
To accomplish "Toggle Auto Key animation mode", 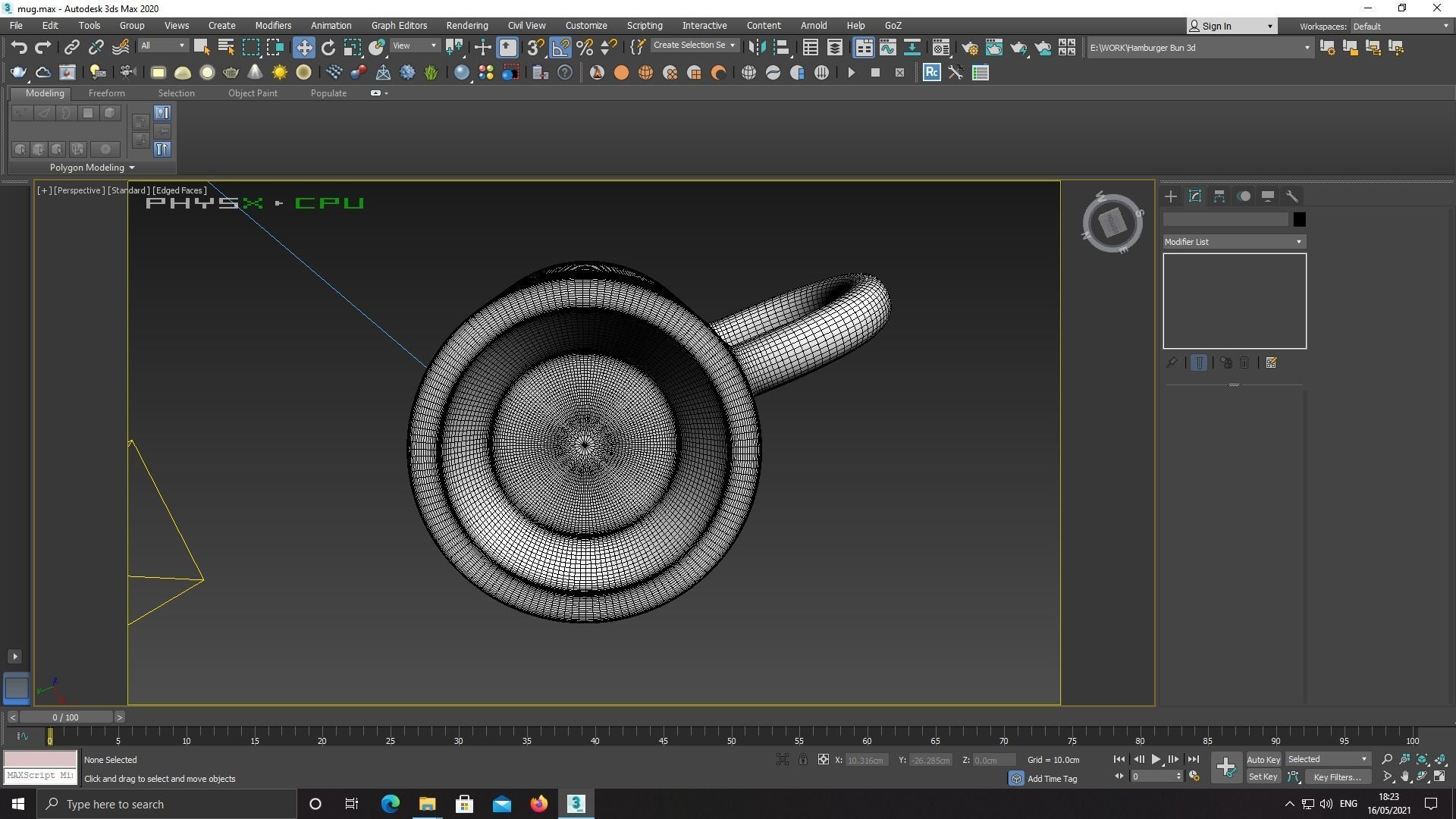I will coord(1263,759).
